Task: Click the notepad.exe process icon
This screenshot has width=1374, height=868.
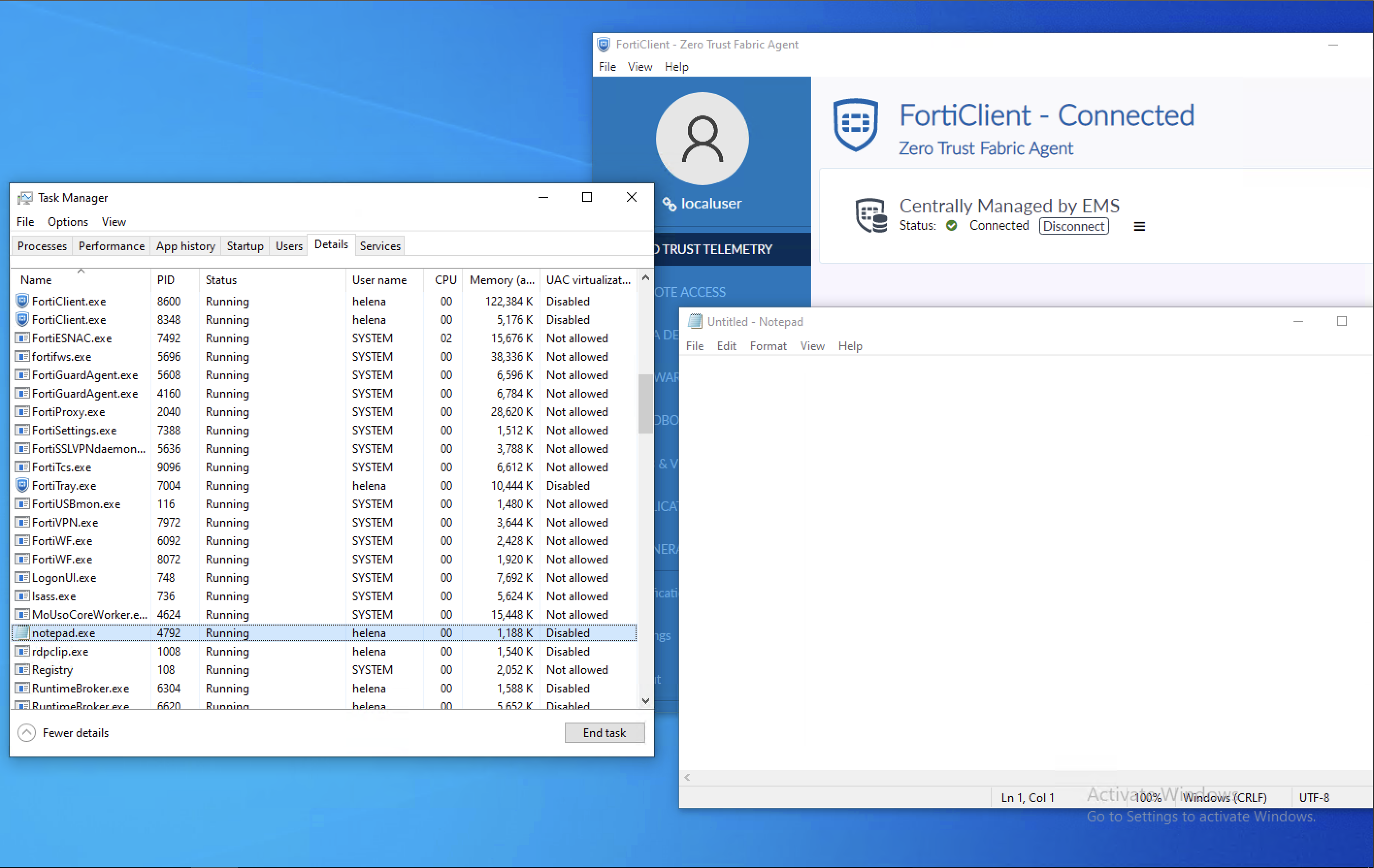Action: pyautogui.click(x=22, y=632)
